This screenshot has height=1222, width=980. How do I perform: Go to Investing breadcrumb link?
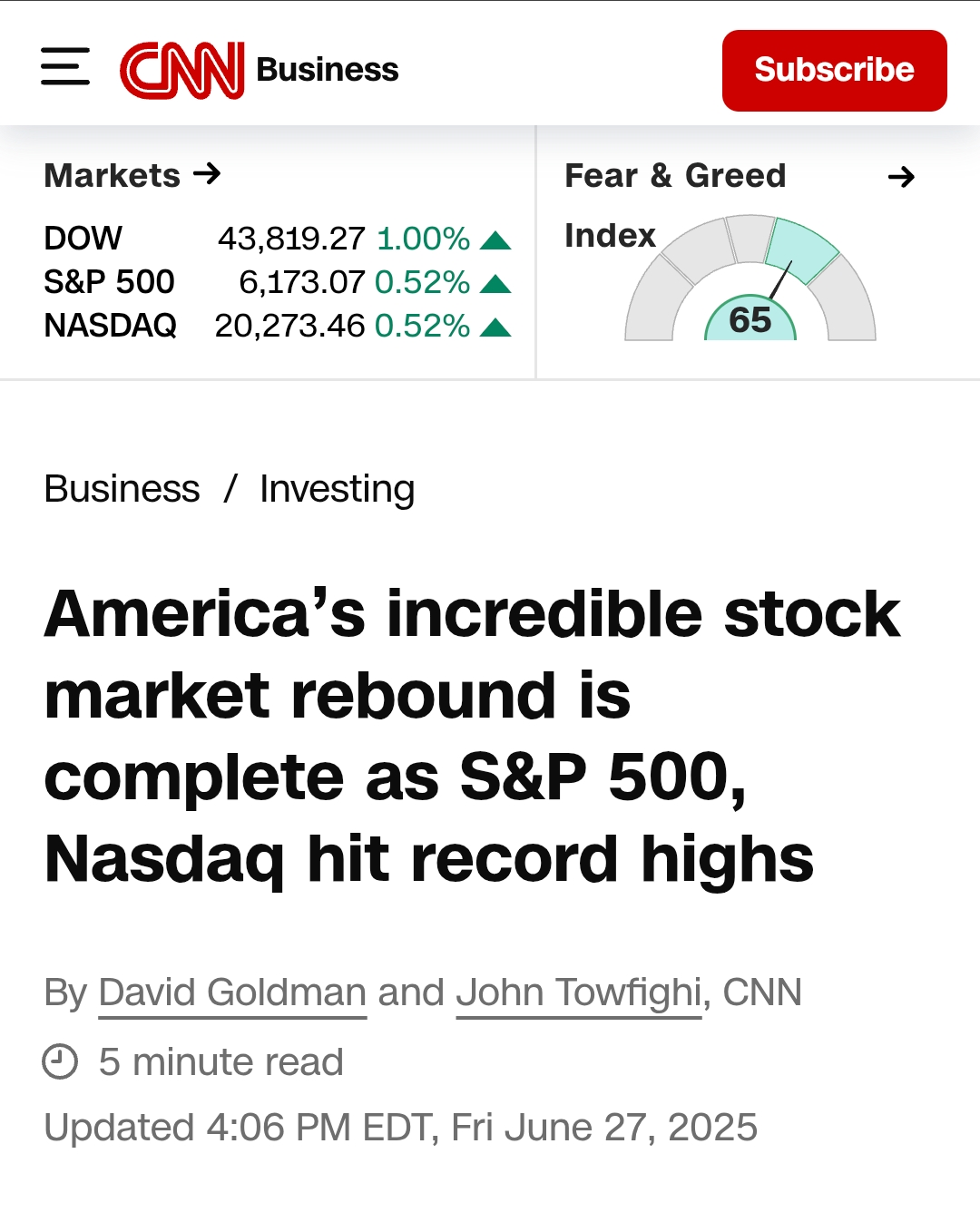[338, 489]
